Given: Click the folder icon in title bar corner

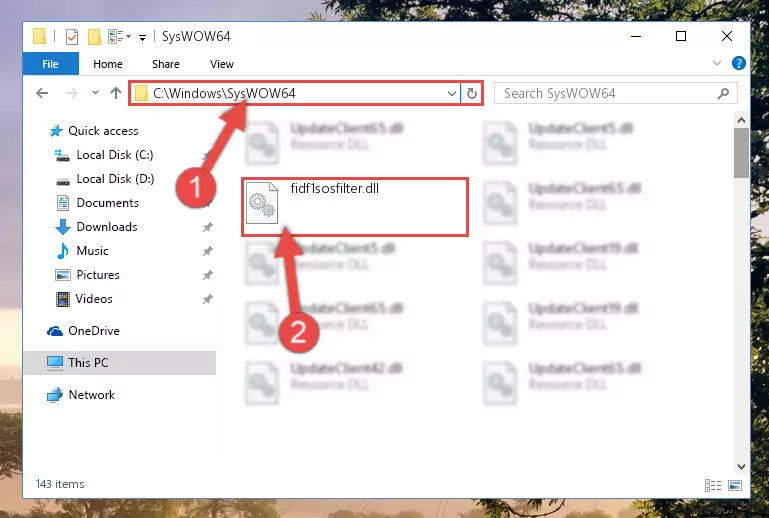Looking at the screenshot, I should click(39, 37).
